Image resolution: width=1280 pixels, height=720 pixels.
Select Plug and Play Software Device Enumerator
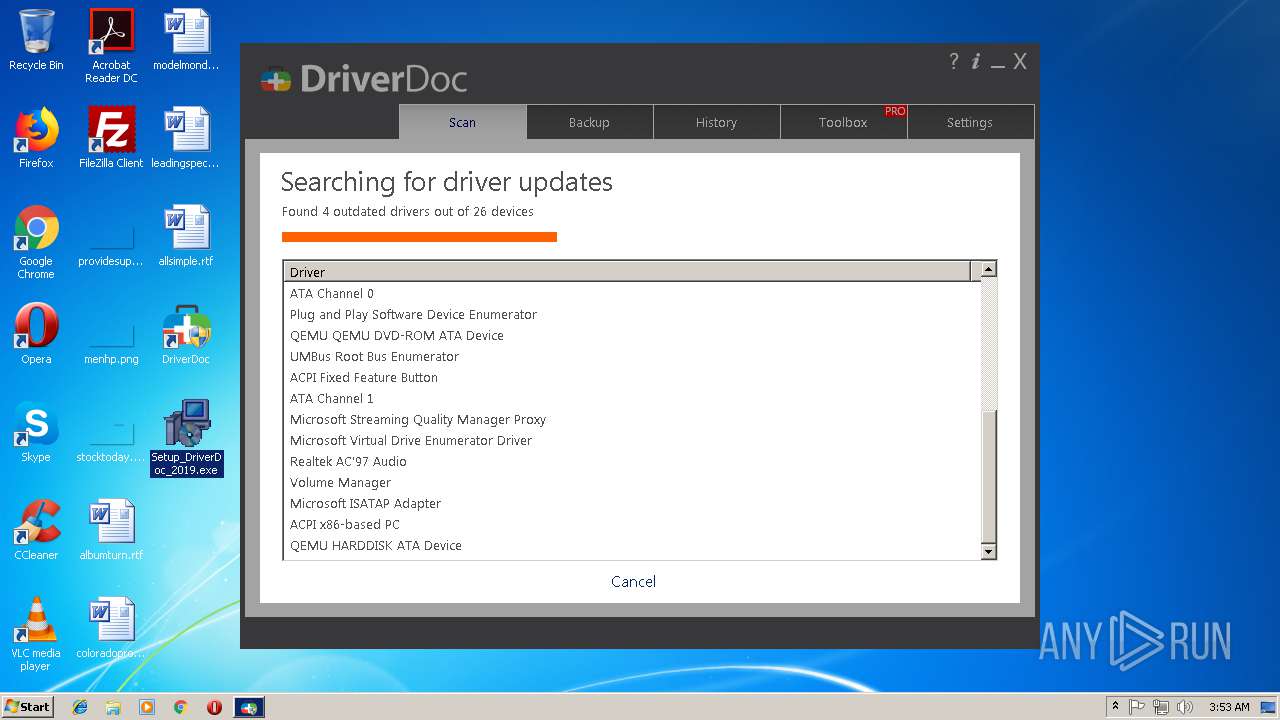[x=631, y=314]
